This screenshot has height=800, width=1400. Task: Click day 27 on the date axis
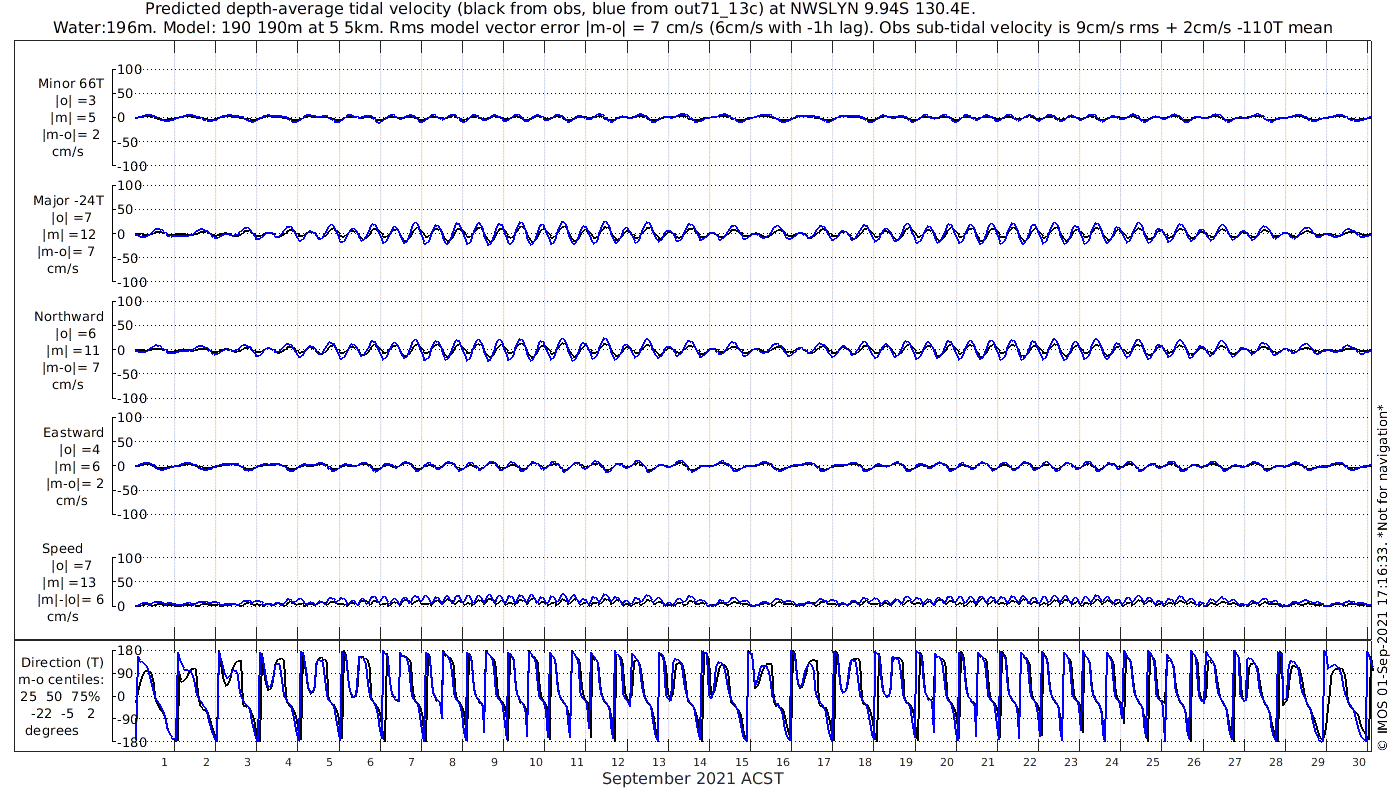1236,762
